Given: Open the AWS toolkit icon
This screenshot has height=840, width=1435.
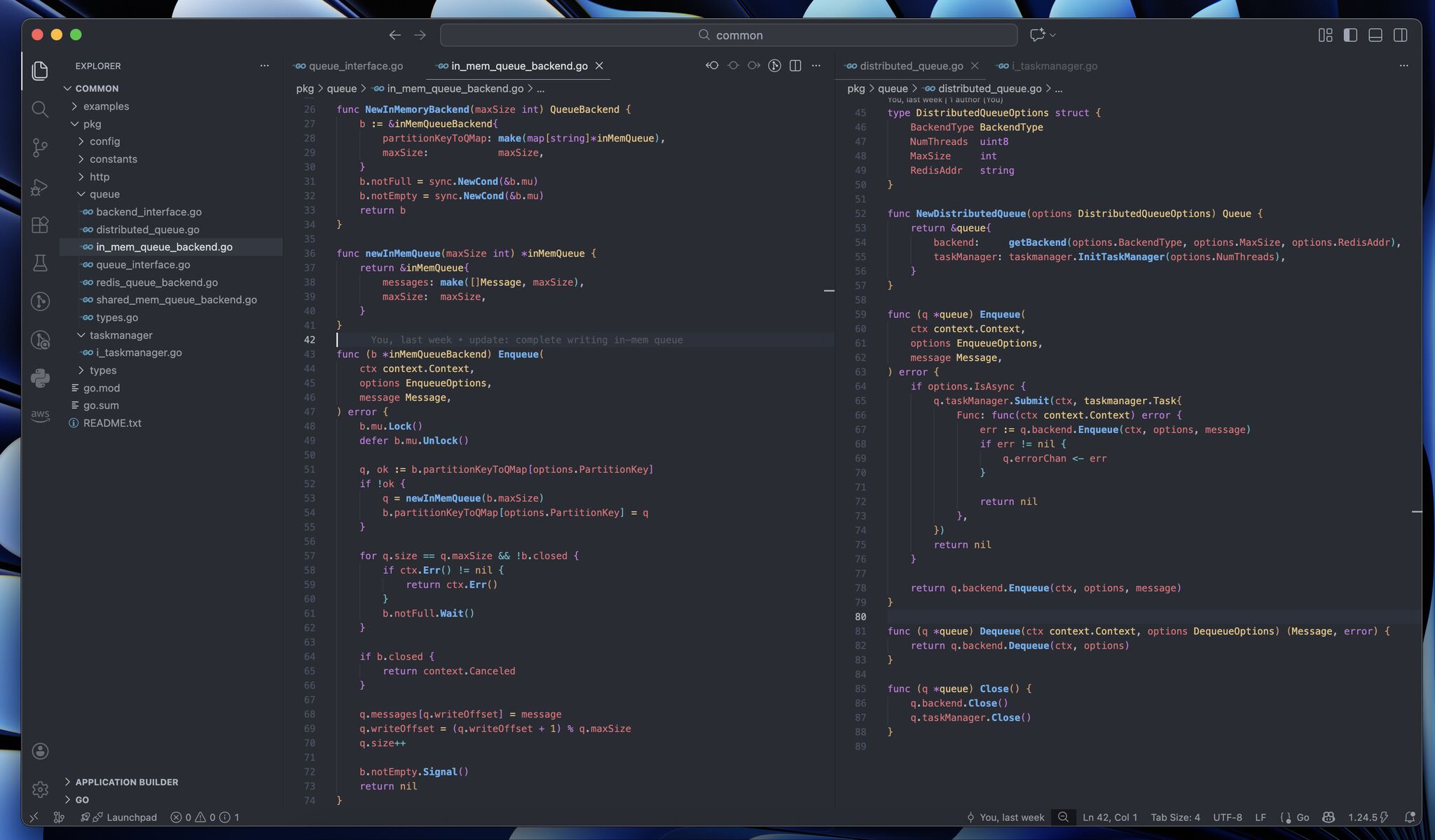Looking at the screenshot, I should pos(40,415).
